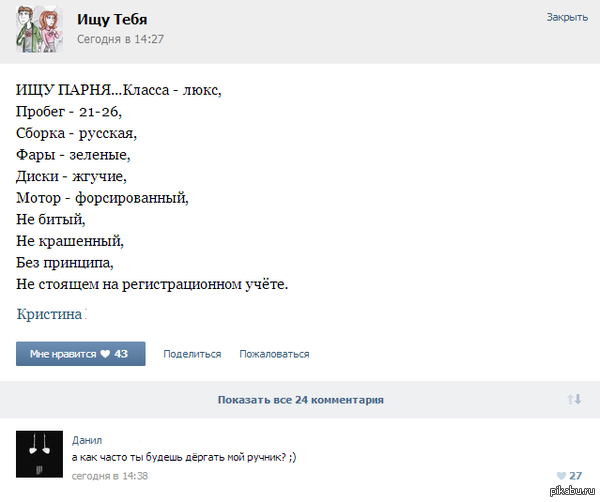Click comment timestamp сегодня в 14:38
This screenshot has height=502, width=600.
coord(110,476)
